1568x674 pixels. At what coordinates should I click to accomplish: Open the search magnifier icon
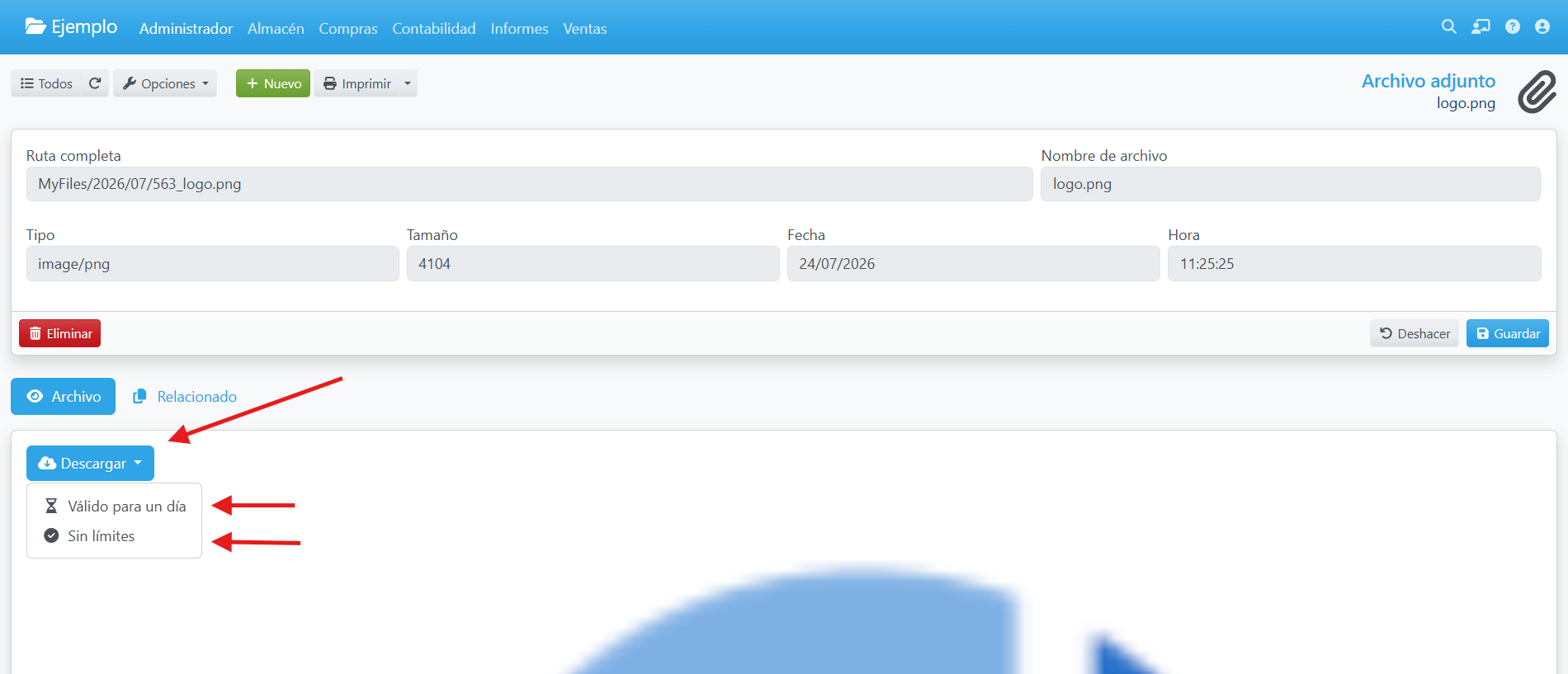[1448, 26]
